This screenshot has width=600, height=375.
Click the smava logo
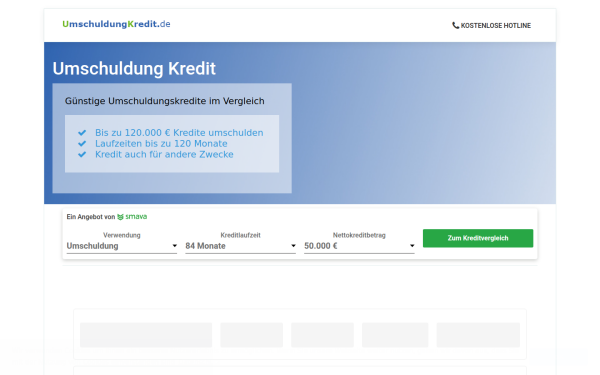click(x=132, y=217)
